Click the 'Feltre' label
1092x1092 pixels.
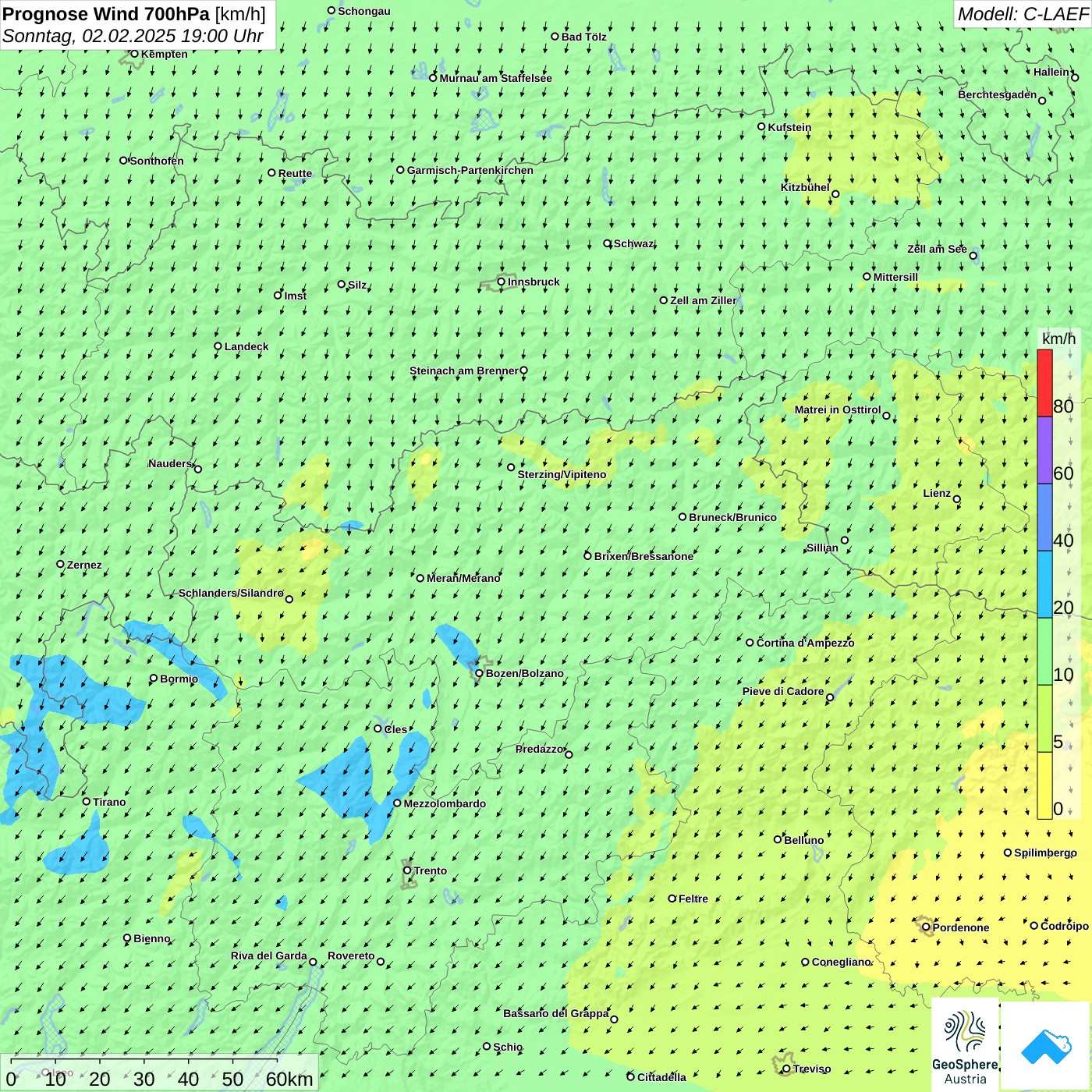click(x=693, y=899)
